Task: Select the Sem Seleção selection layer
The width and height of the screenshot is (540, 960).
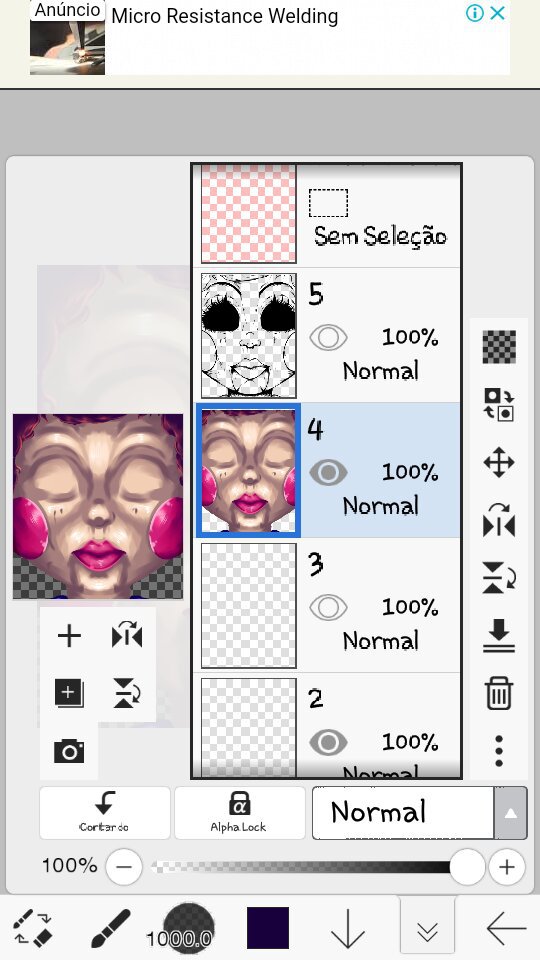Action: [x=328, y=216]
